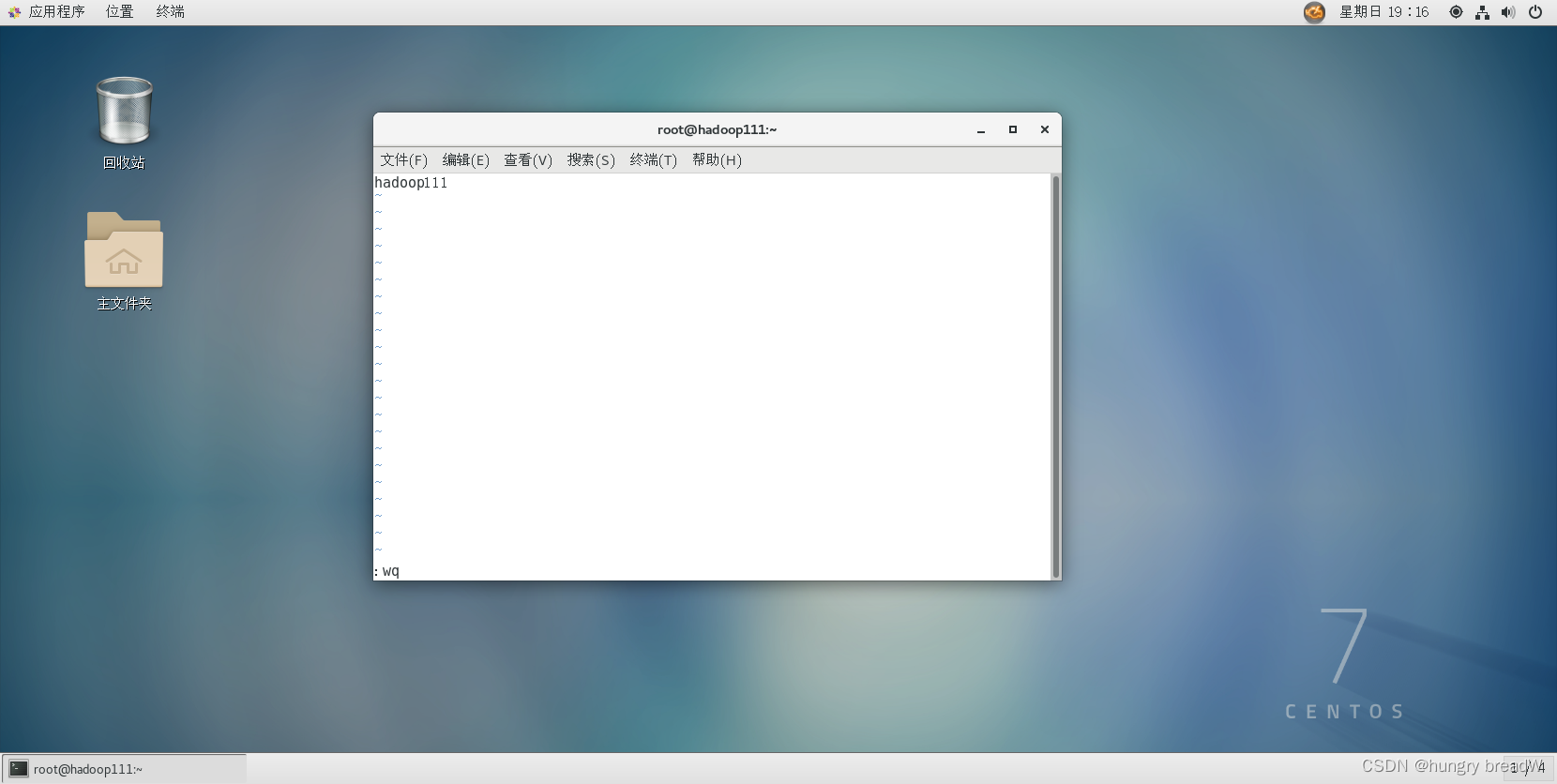Click the orange notification icon in top panel
Image resolution: width=1557 pixels, height=784 pixels.
click(1314, 12)
